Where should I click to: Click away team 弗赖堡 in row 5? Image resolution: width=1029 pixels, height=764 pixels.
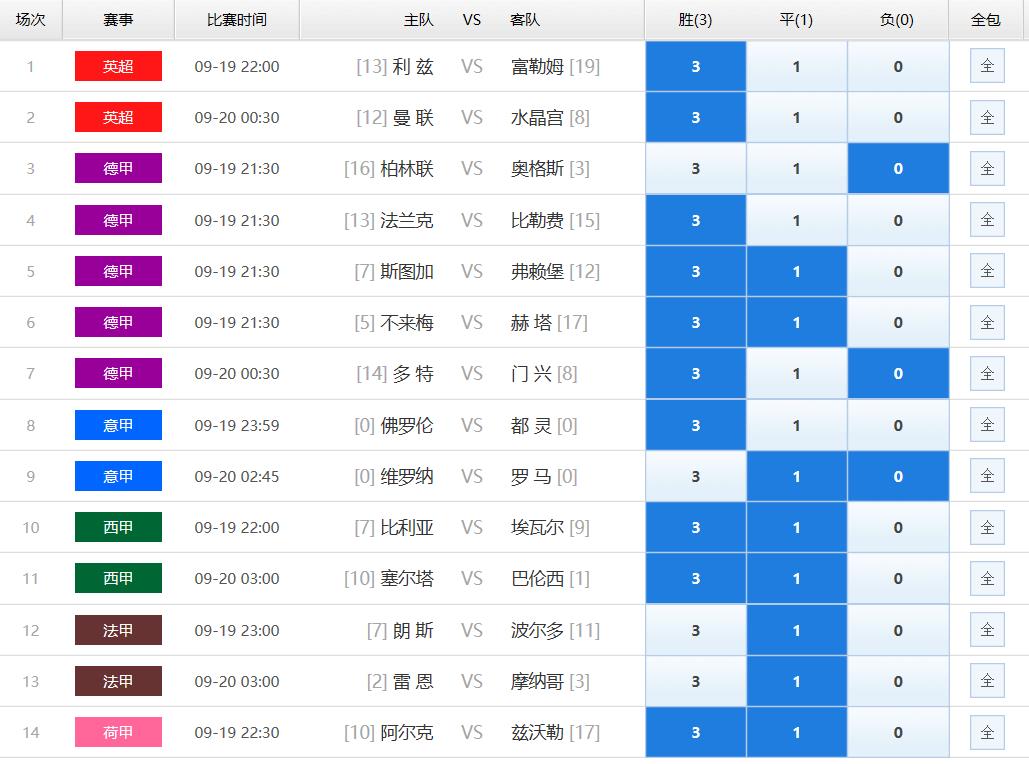tap(537, 272)
